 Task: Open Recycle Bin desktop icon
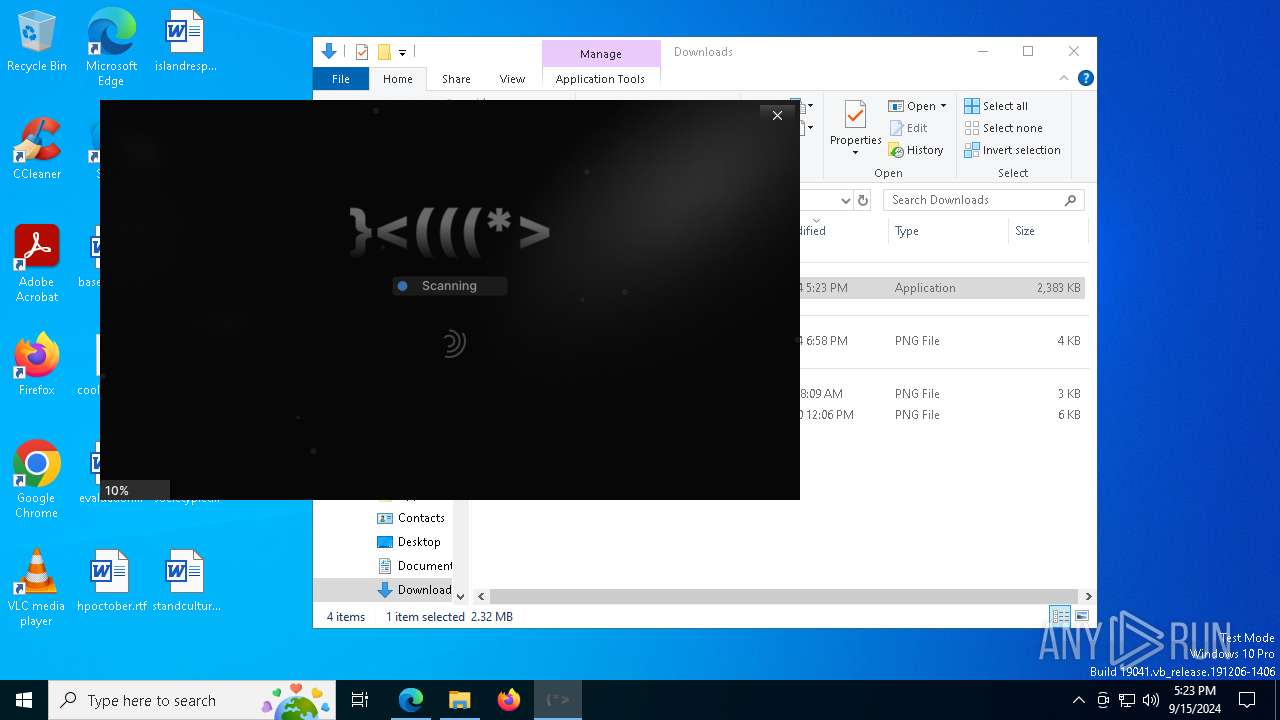(x=37, y=41)
